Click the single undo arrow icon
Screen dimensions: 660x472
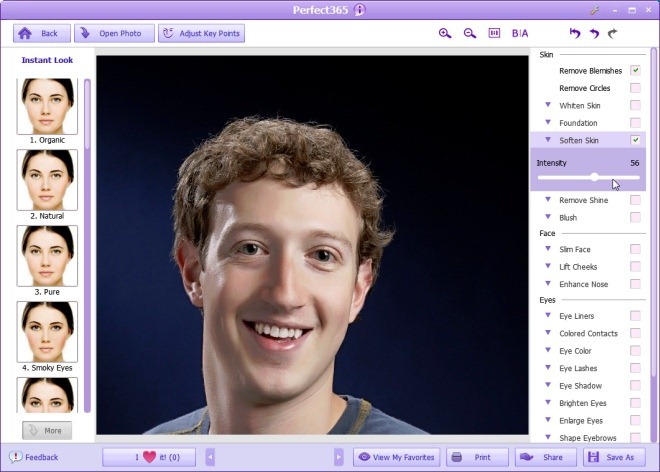(x=594, y=33)
